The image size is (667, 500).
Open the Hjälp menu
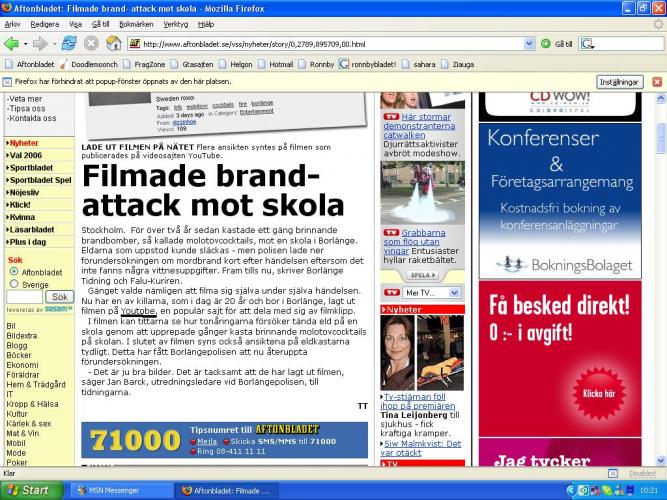206,24
